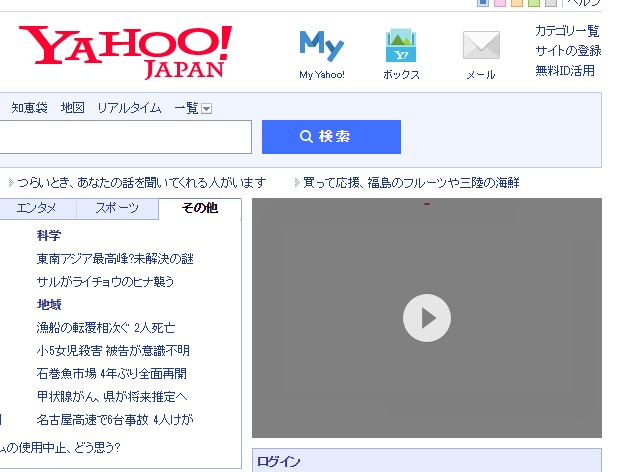
Task: Focus the search text field
Action: (x=125, y=137)
